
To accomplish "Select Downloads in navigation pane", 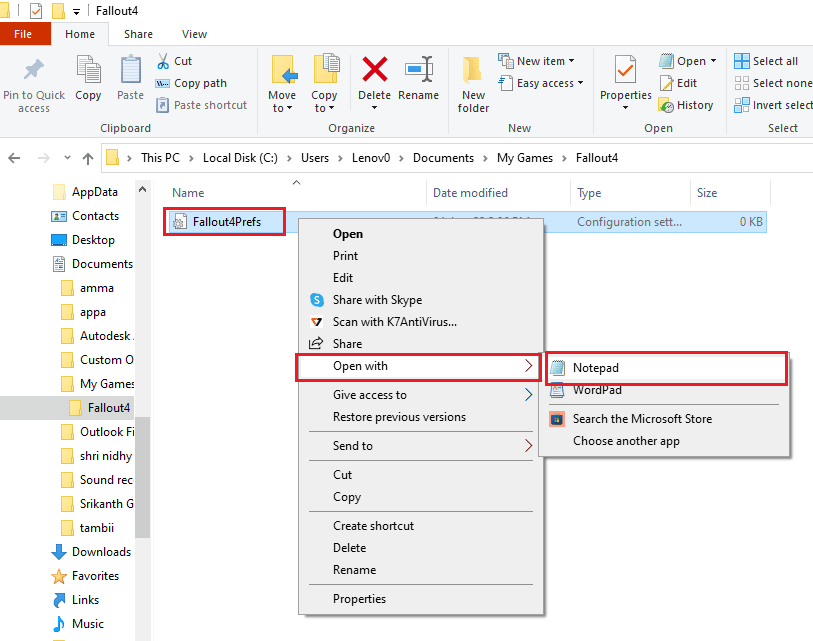I will click(x=91, y=552).
